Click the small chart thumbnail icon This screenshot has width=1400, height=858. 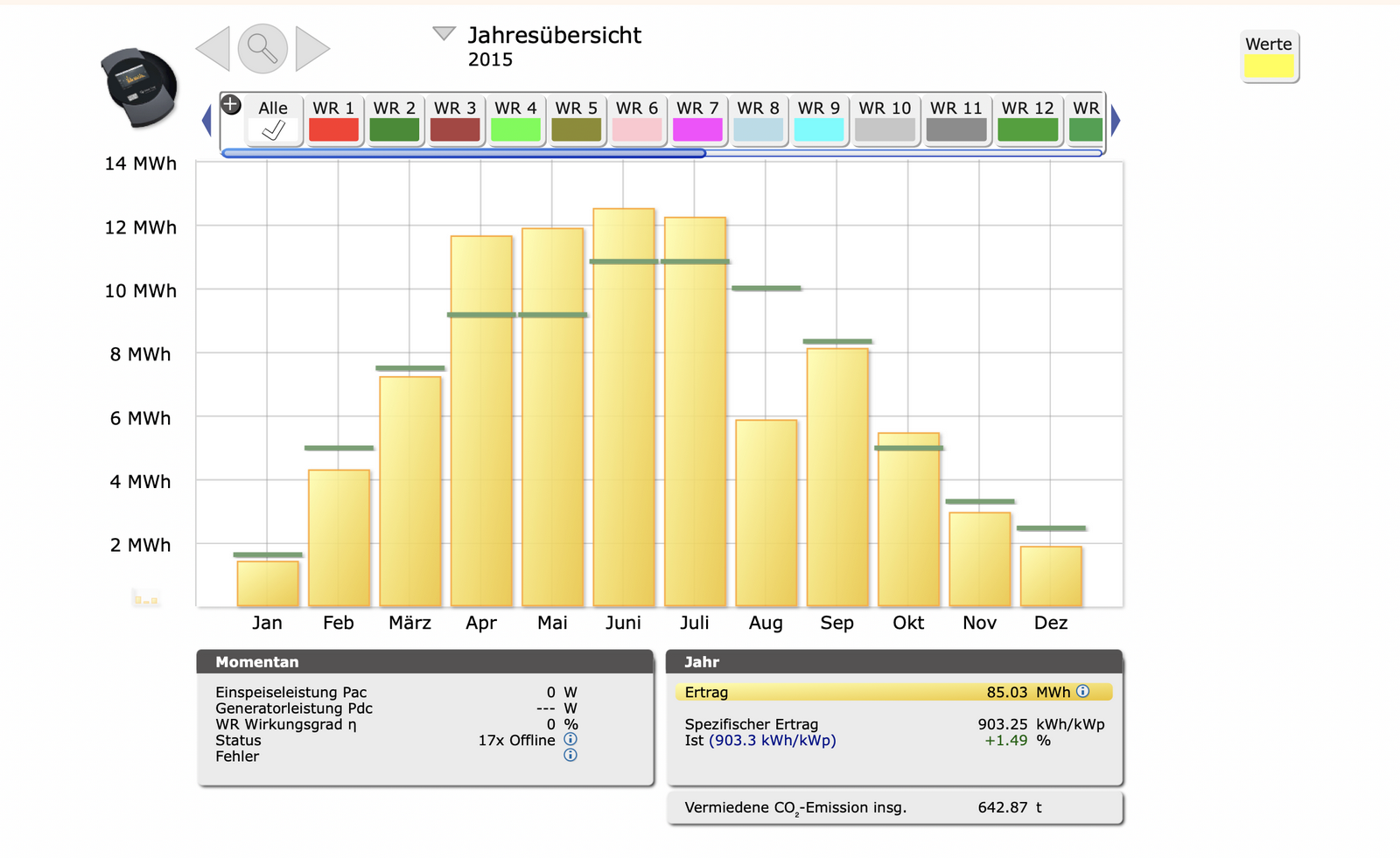pos(146,598)
